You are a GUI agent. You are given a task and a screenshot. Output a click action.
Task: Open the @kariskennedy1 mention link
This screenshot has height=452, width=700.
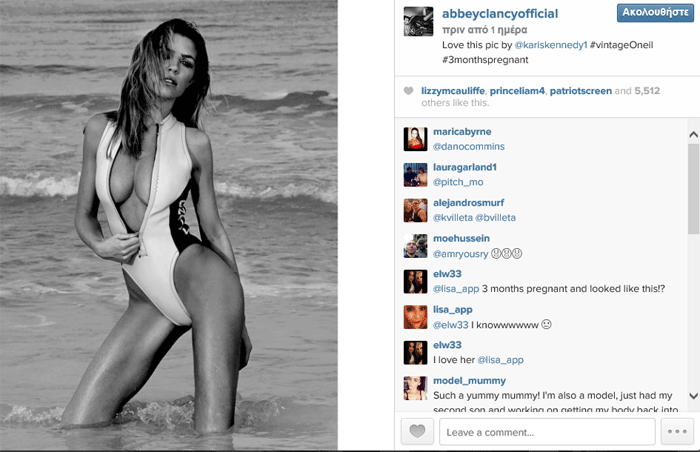coord(550,45)
